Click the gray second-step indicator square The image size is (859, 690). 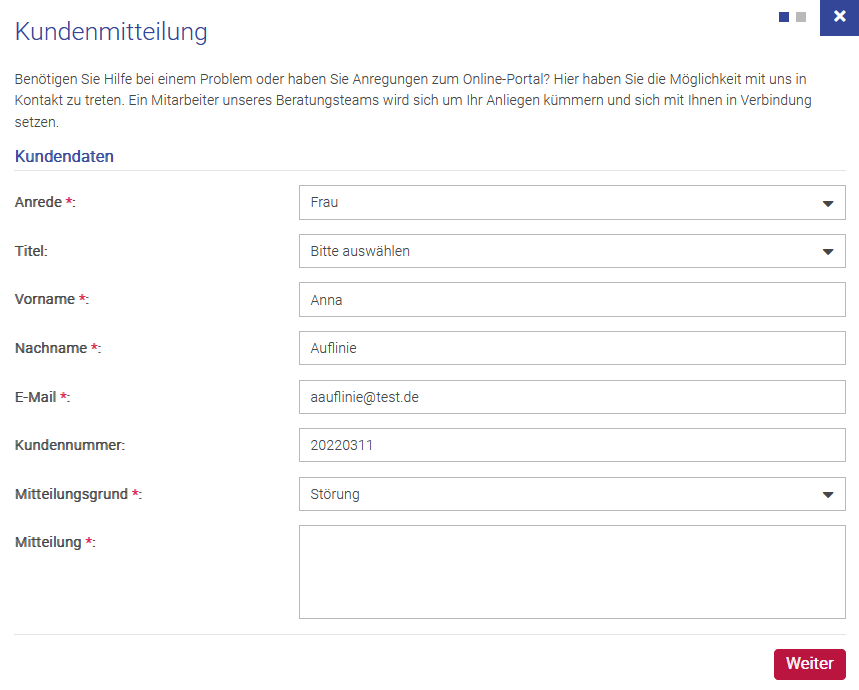pos(801,17)
